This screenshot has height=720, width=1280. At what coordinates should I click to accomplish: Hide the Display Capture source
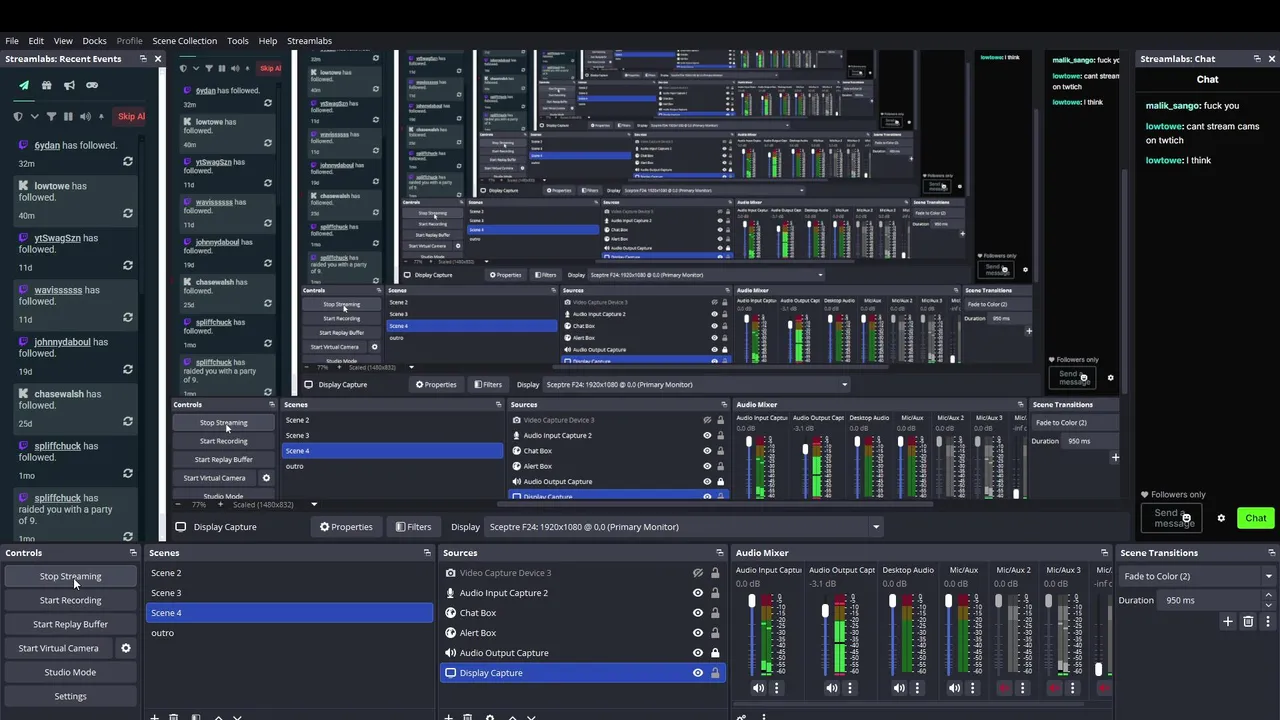click(x=698, y=673)
